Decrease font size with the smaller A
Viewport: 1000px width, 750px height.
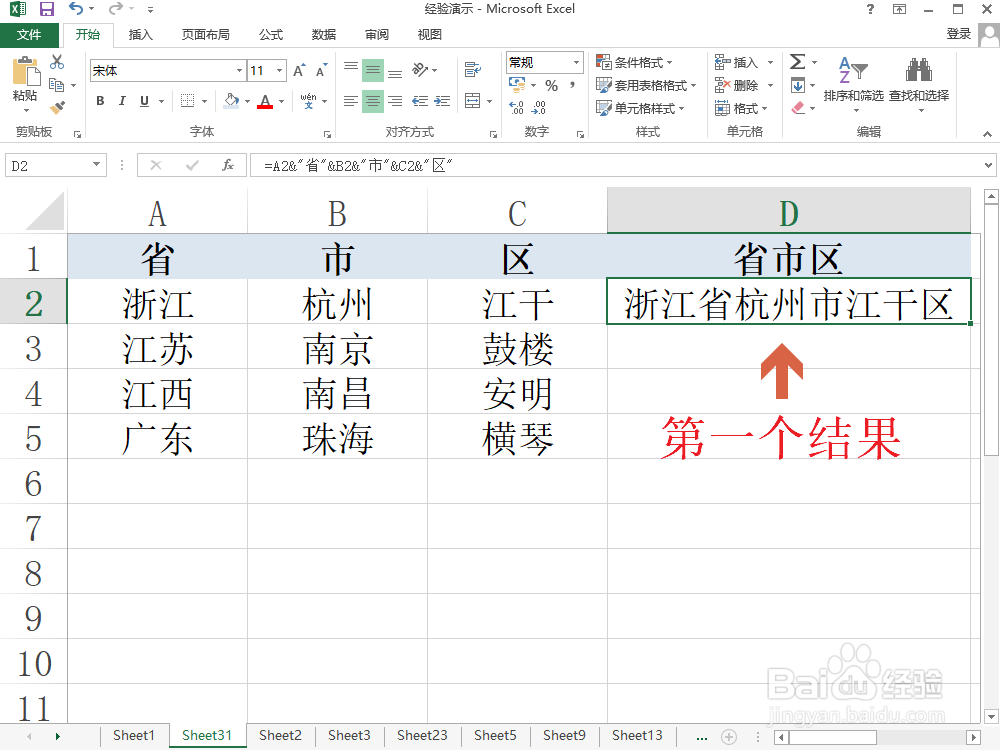(321, 71)
